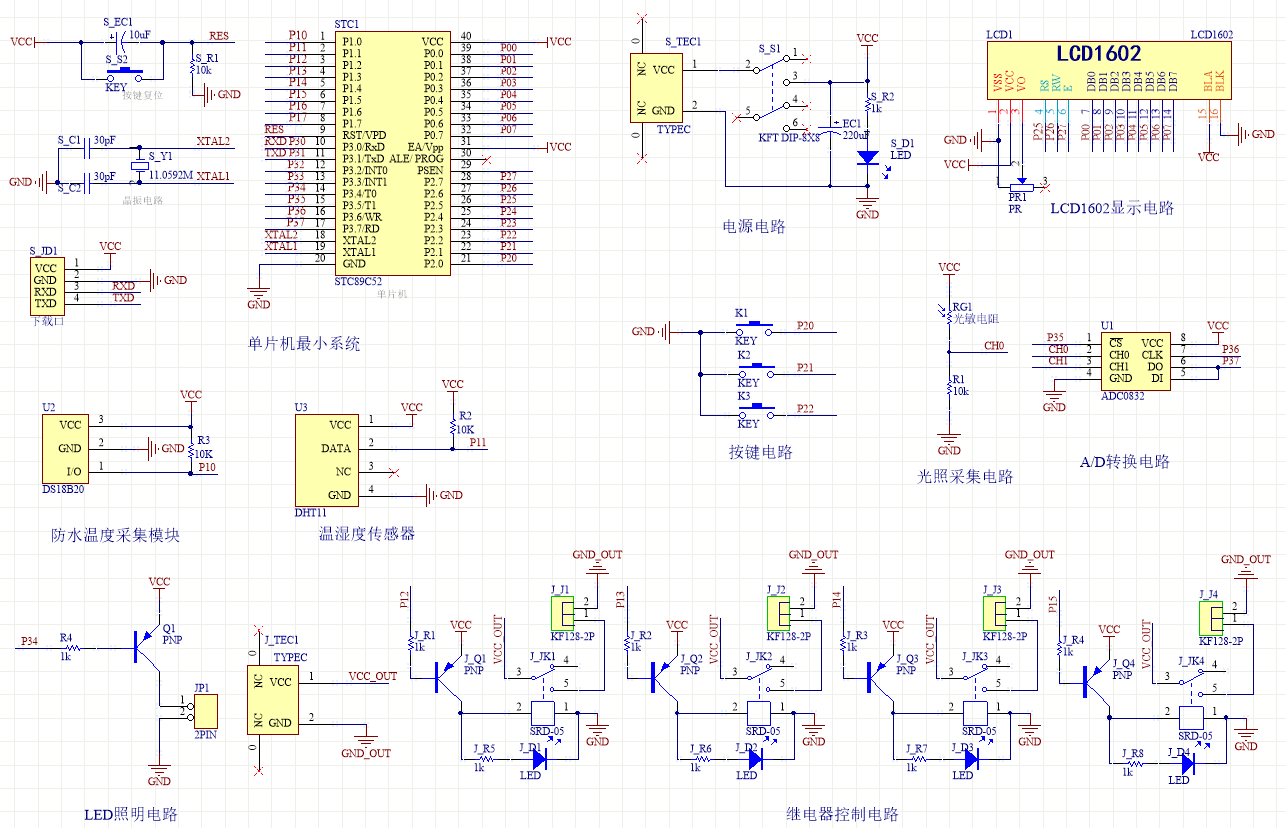The height and width of the screenshot is (828, 1286).
Task: Click the S_D1 power LED symbol
Action: tap(868, 158)
